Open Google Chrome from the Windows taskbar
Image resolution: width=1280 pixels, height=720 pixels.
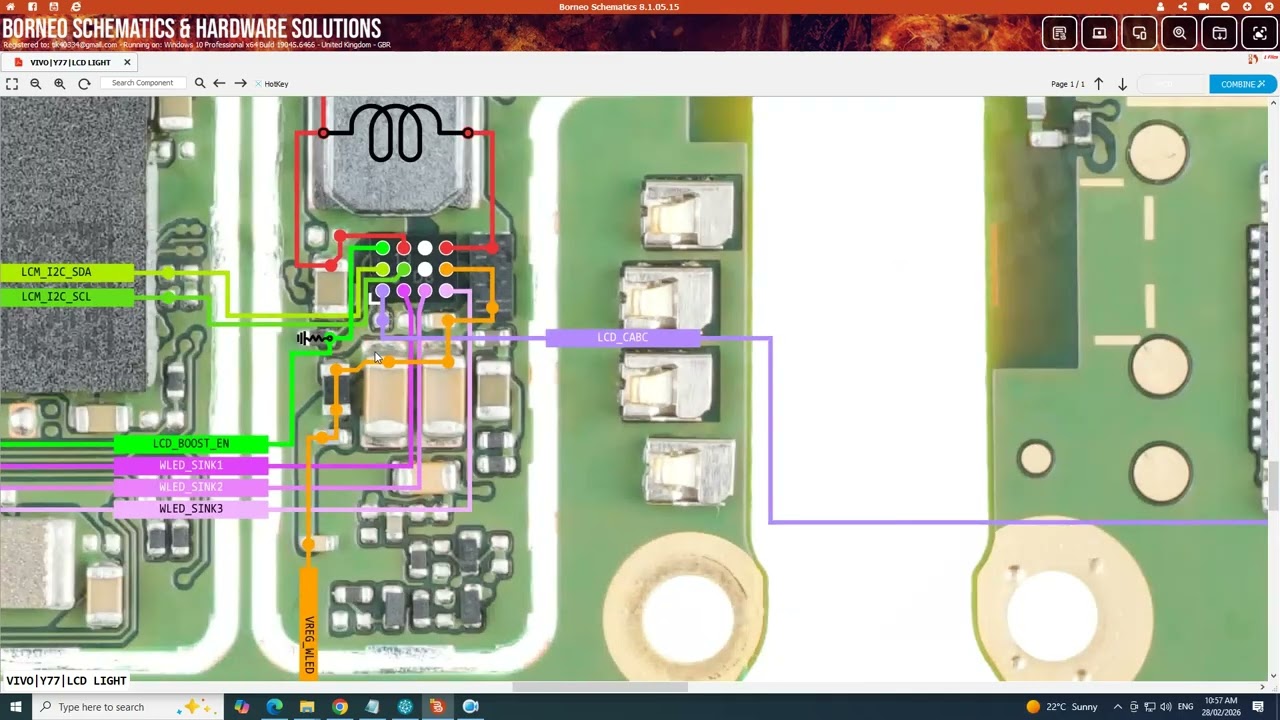(339, 707)
